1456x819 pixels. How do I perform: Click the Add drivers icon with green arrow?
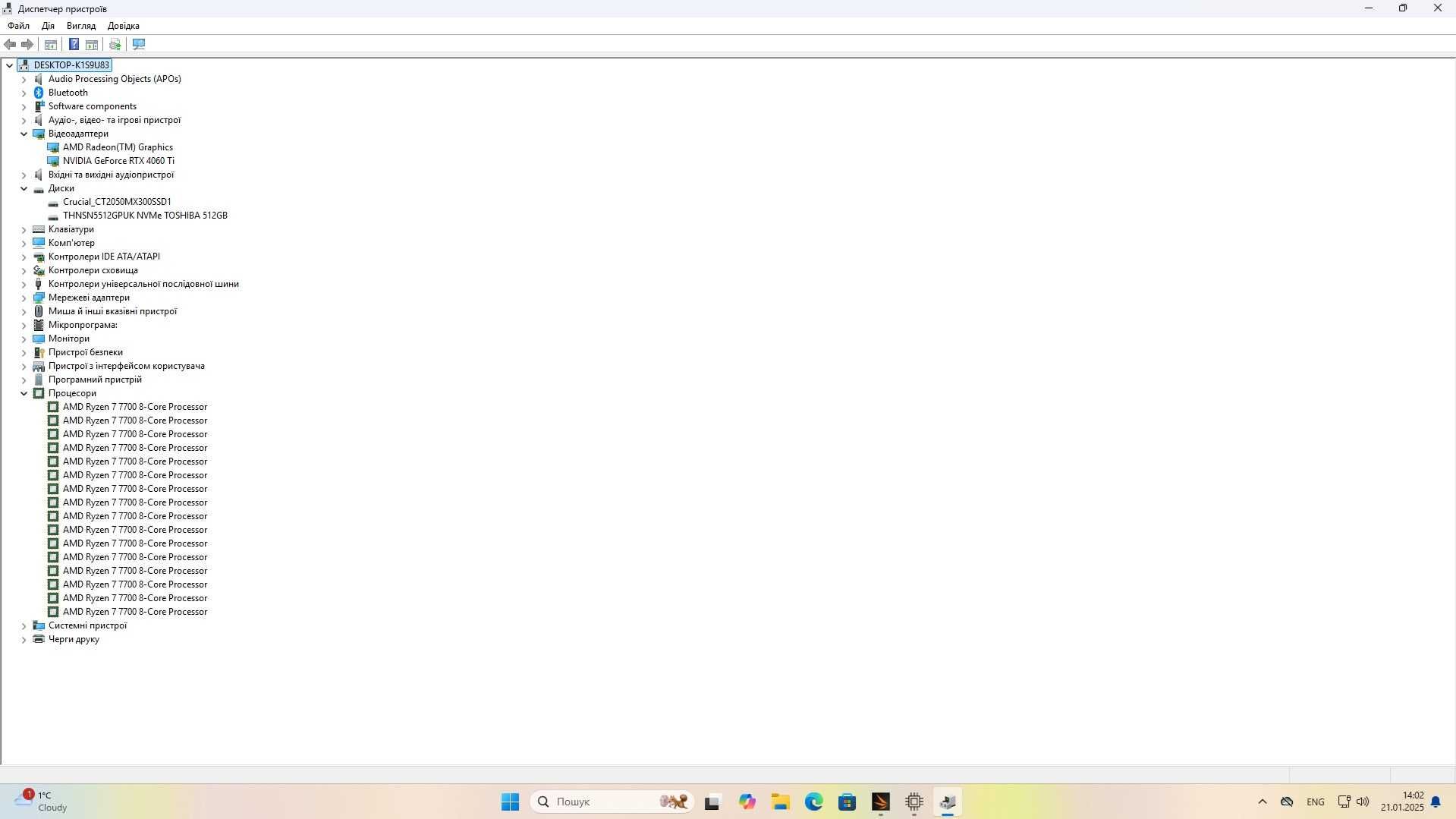pos(115,44)
